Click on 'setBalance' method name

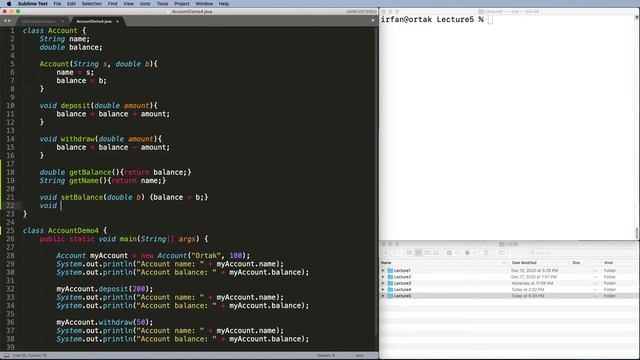(x=82, y=197)
